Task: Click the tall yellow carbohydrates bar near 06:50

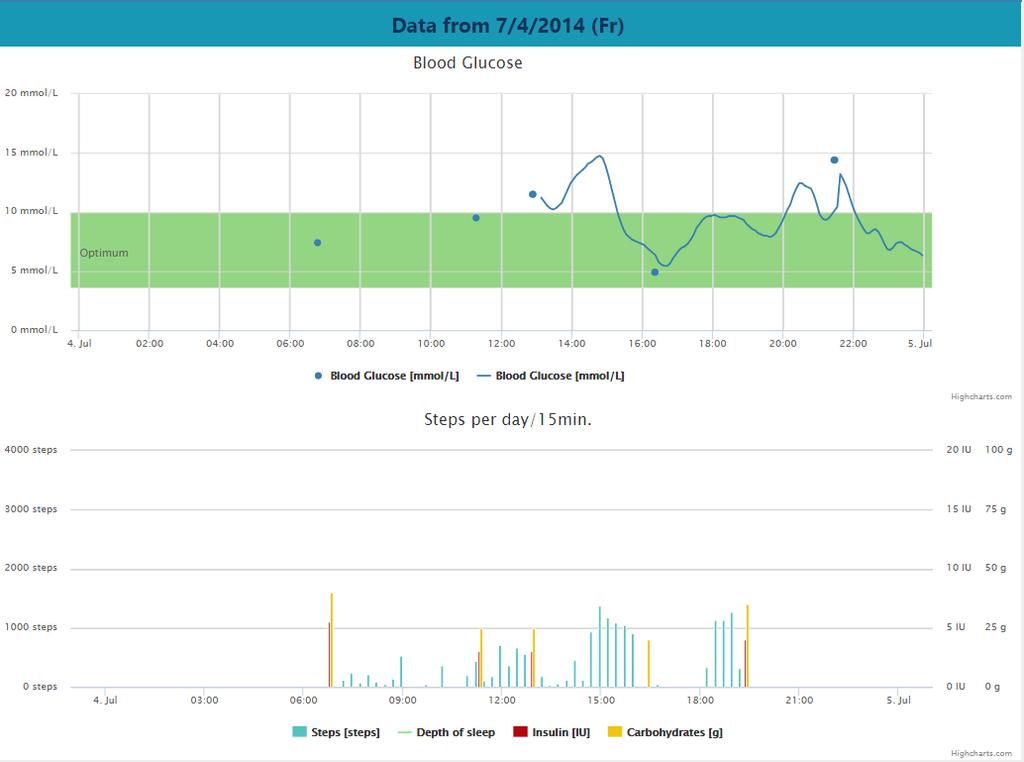Action: [332, 640]
